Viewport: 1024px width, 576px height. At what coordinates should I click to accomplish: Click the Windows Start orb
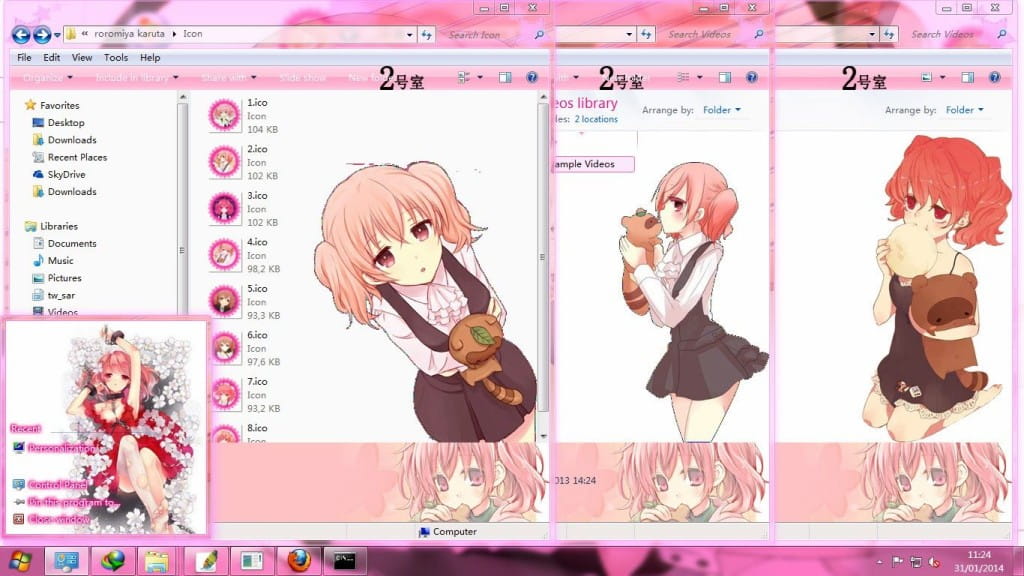pyautogui.click(x=21, y=559)
